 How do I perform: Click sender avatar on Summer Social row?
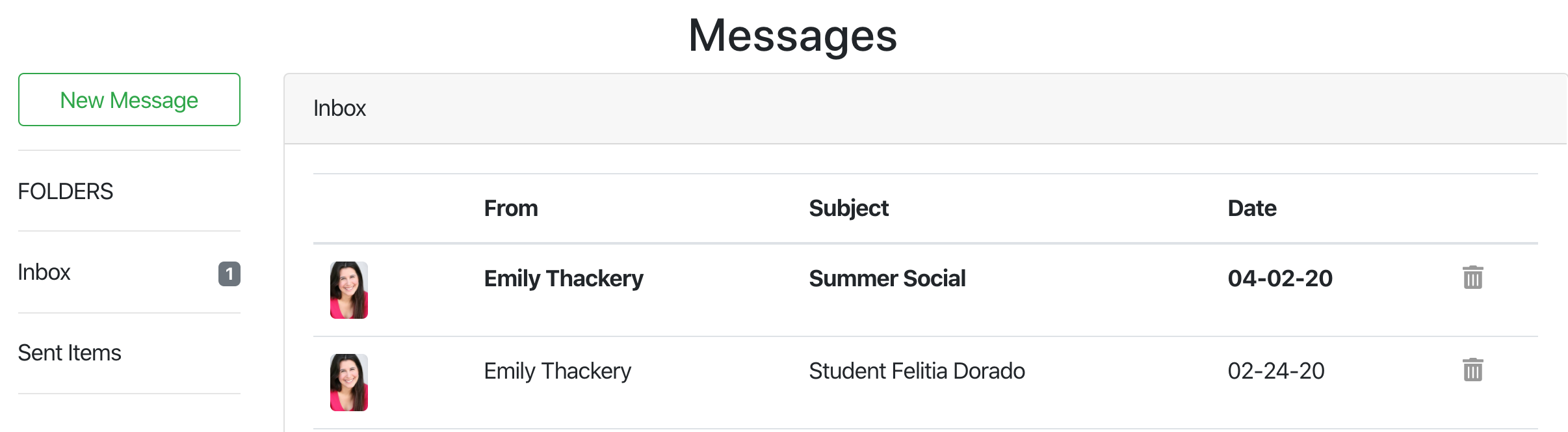349,290
